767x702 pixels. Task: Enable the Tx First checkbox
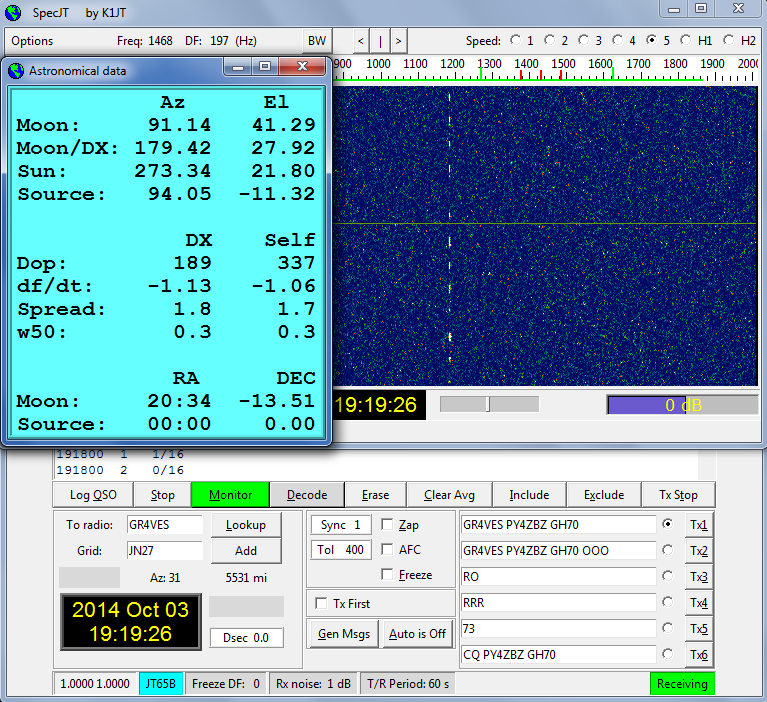pos(321,603)
